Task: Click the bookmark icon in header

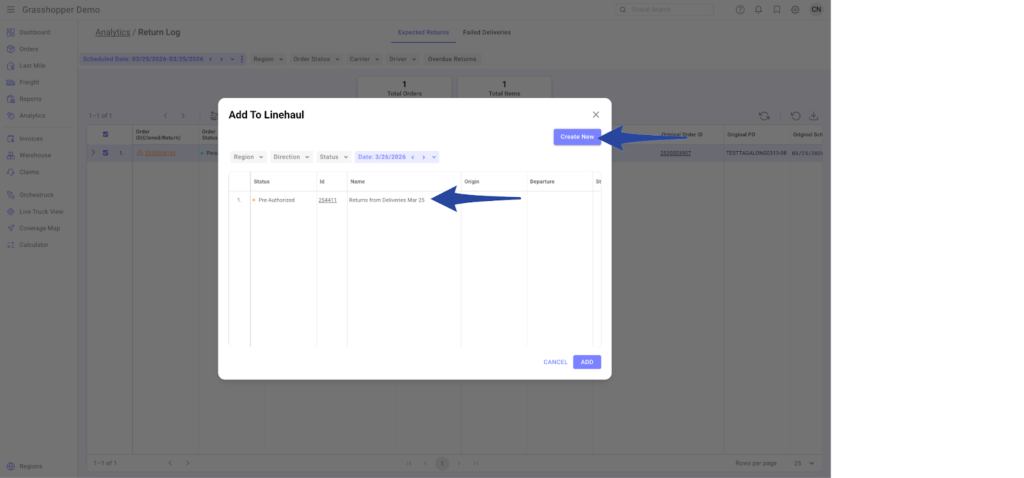Action: point(776,10)
